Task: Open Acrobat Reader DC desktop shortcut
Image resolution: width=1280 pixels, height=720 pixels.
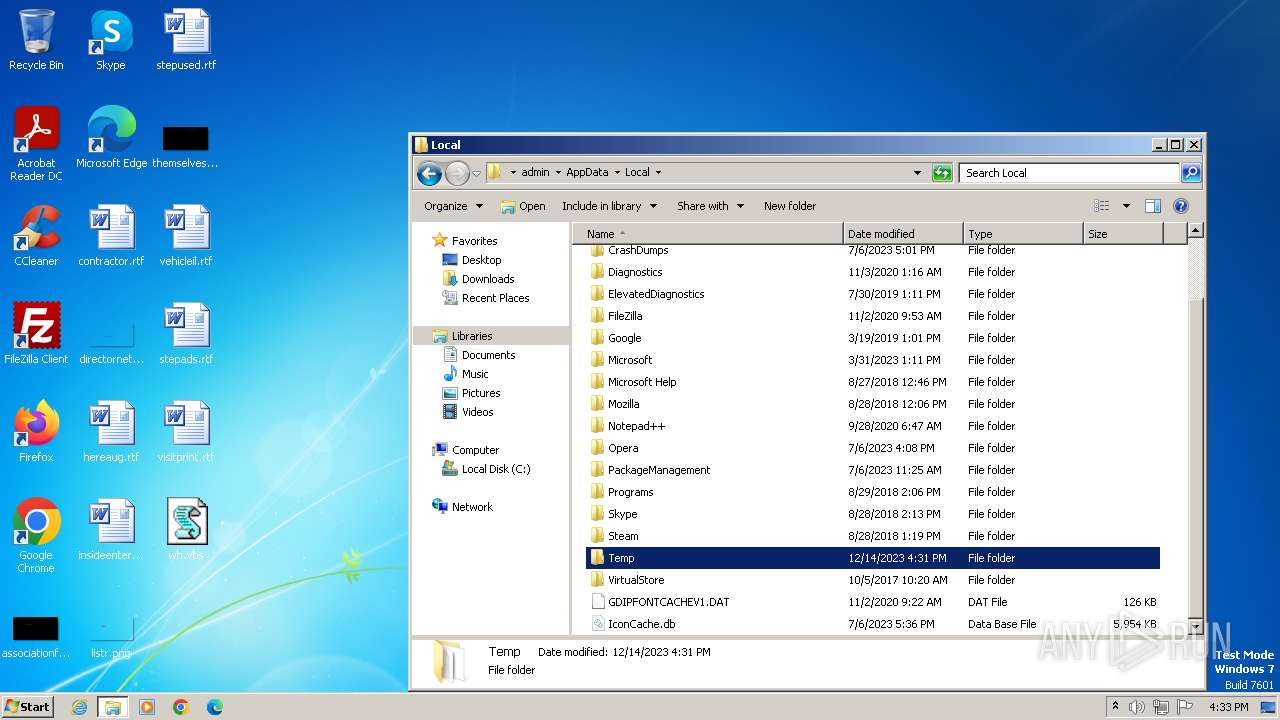Action: coord(36,143)
